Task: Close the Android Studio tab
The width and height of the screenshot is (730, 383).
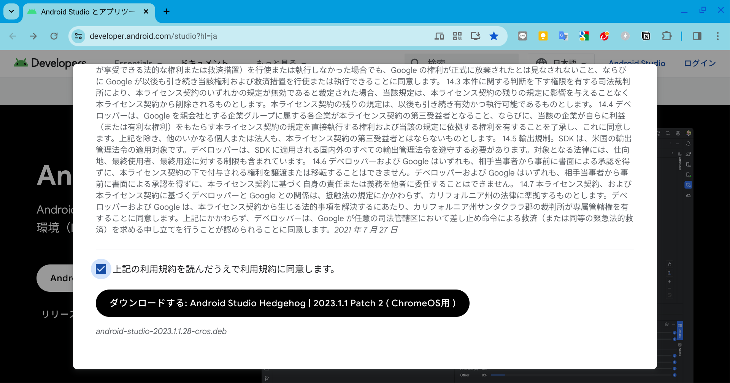Action: pyautogui.click(x=146, y=12)
